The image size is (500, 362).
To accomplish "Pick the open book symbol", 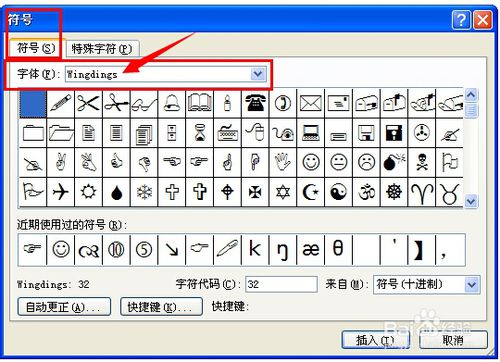I will [x=199, y=103].
